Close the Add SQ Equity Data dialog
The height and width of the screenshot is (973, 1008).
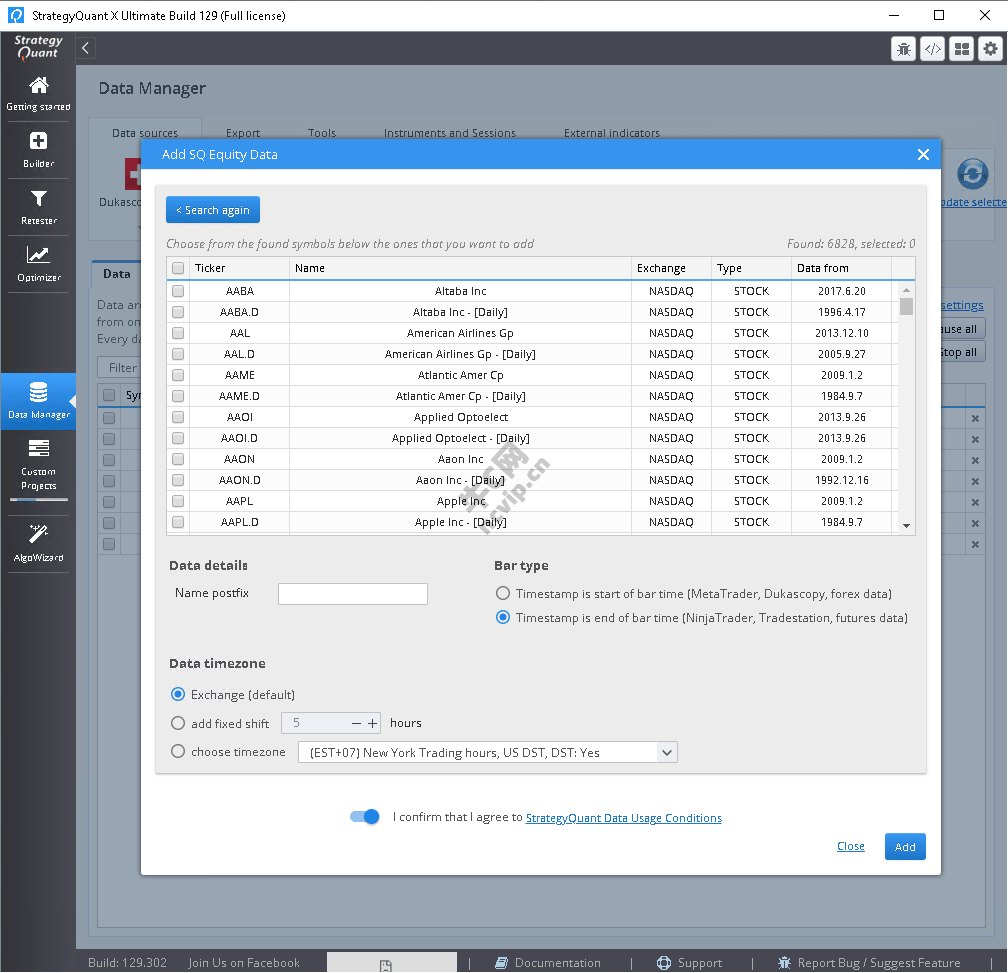point(923,154)
